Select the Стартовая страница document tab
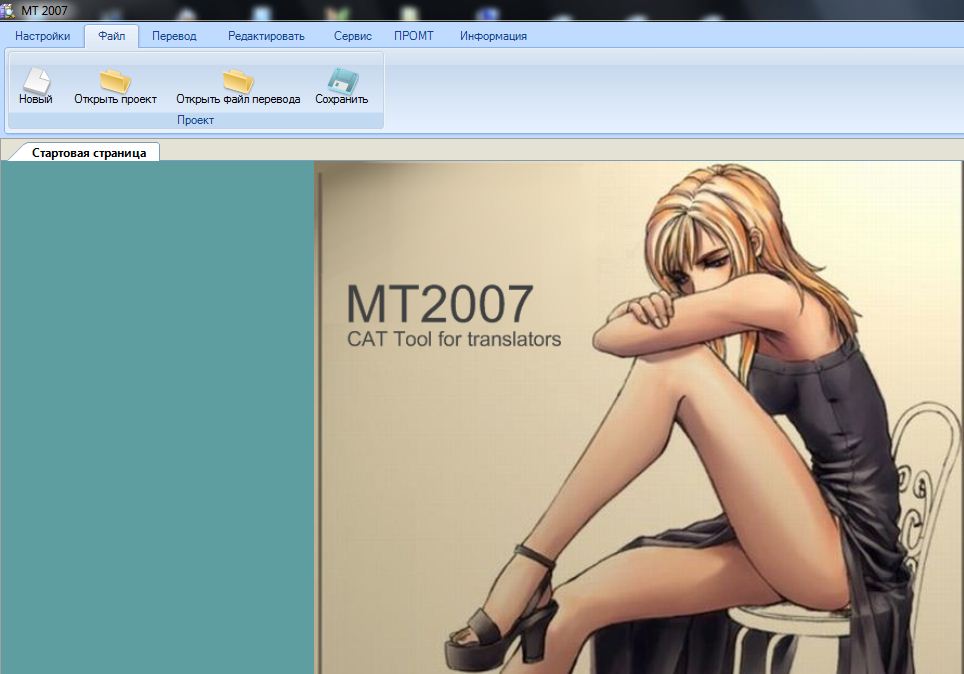This screenshot has height=674, width=964. click(89, 153)
